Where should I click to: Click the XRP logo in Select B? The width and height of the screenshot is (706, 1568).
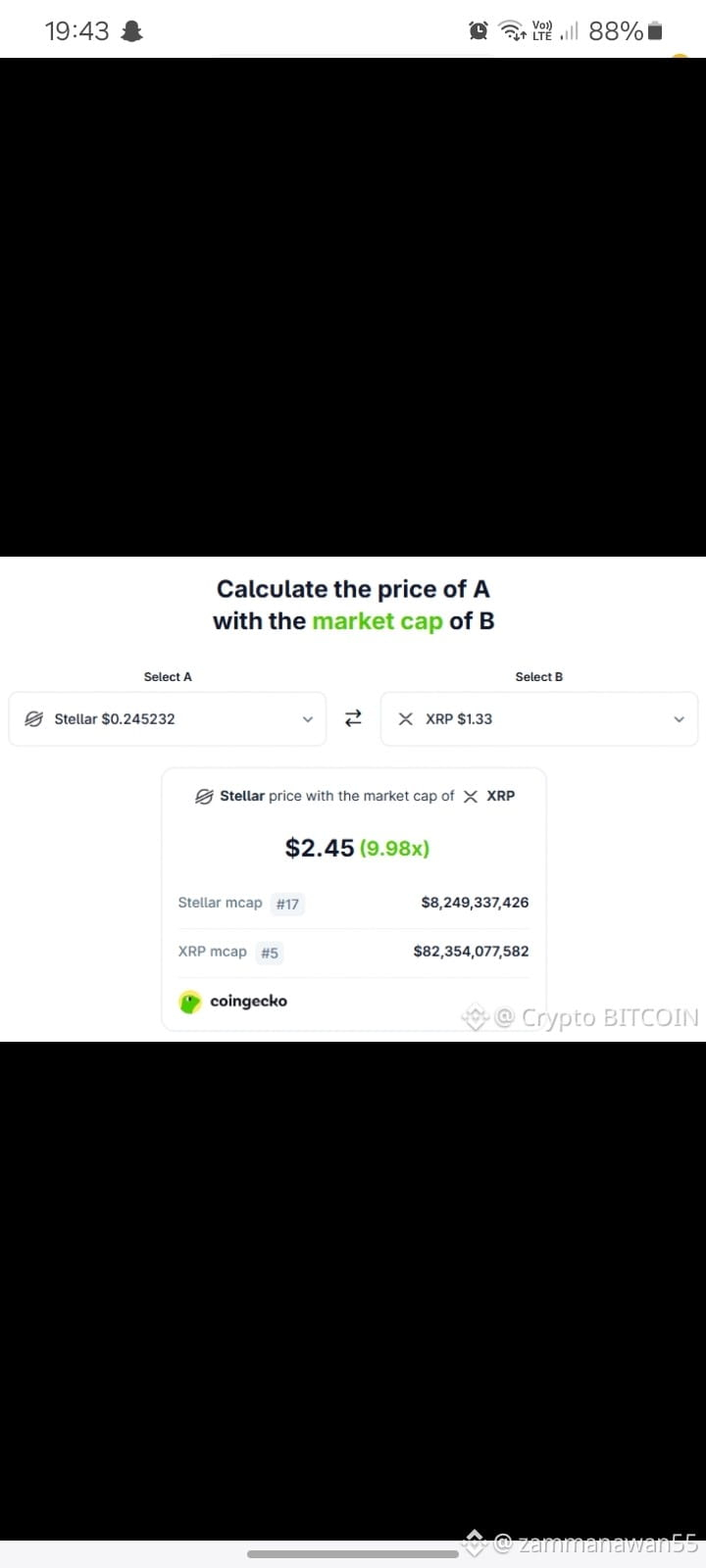tap(406, 718)
